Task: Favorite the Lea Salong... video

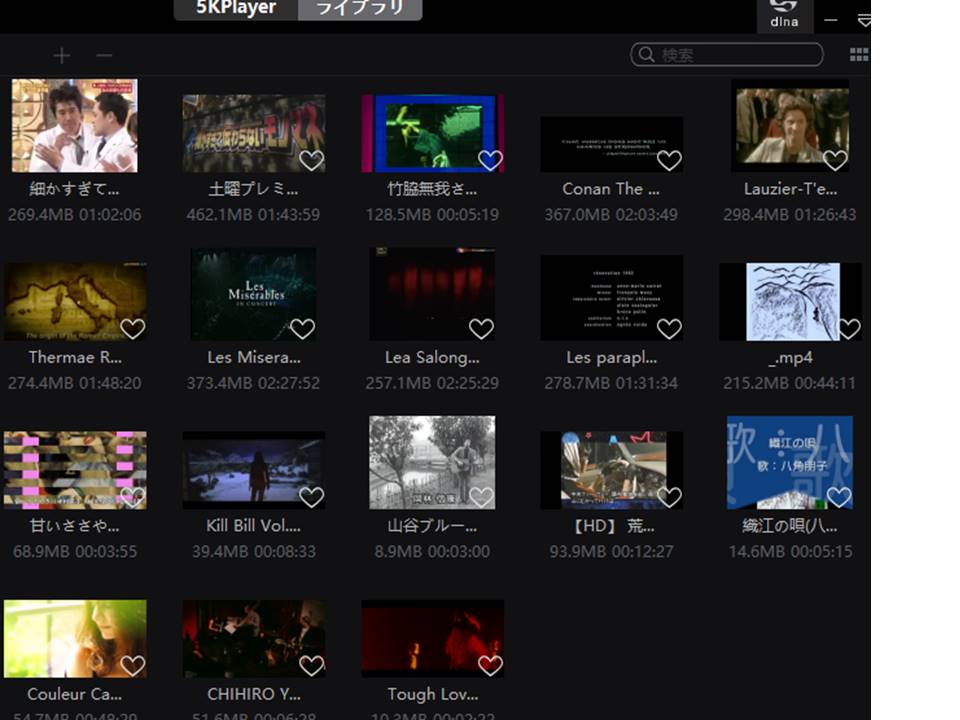Action: [481, 329]
